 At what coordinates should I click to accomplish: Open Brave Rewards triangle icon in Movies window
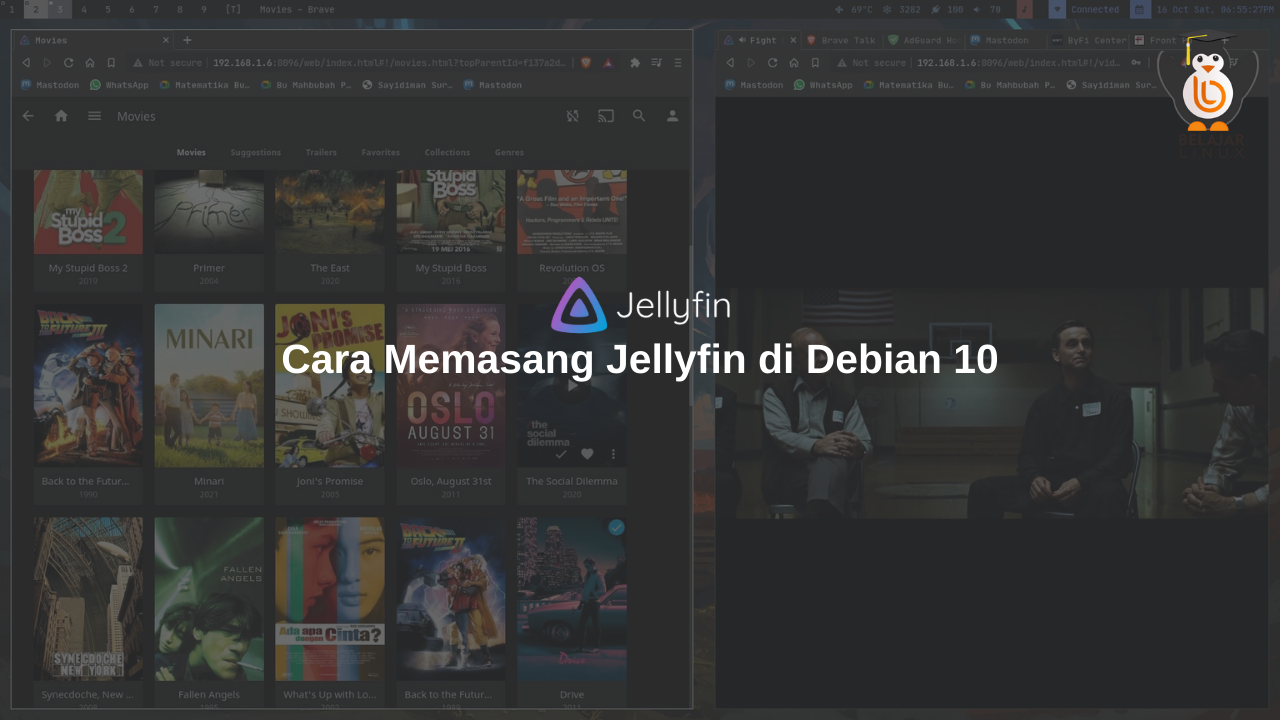tap(608, 62)
